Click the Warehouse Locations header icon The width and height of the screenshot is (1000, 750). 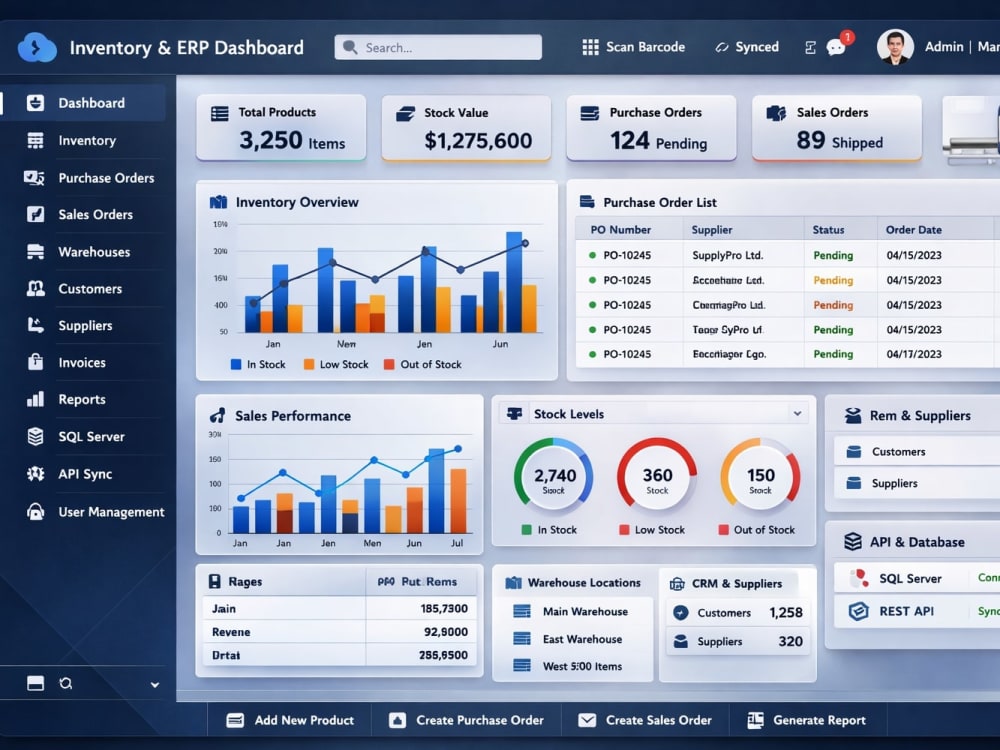[513, 583]
